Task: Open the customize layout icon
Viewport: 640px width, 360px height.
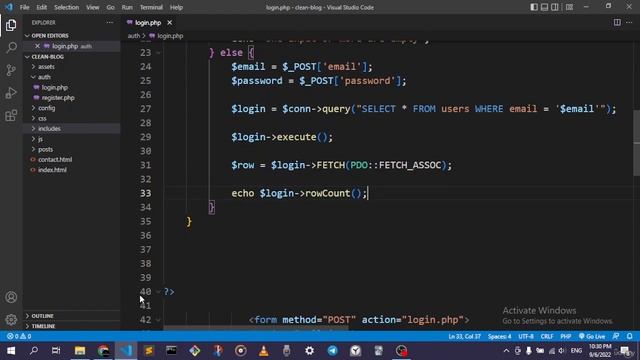Action: click(569, 7)
